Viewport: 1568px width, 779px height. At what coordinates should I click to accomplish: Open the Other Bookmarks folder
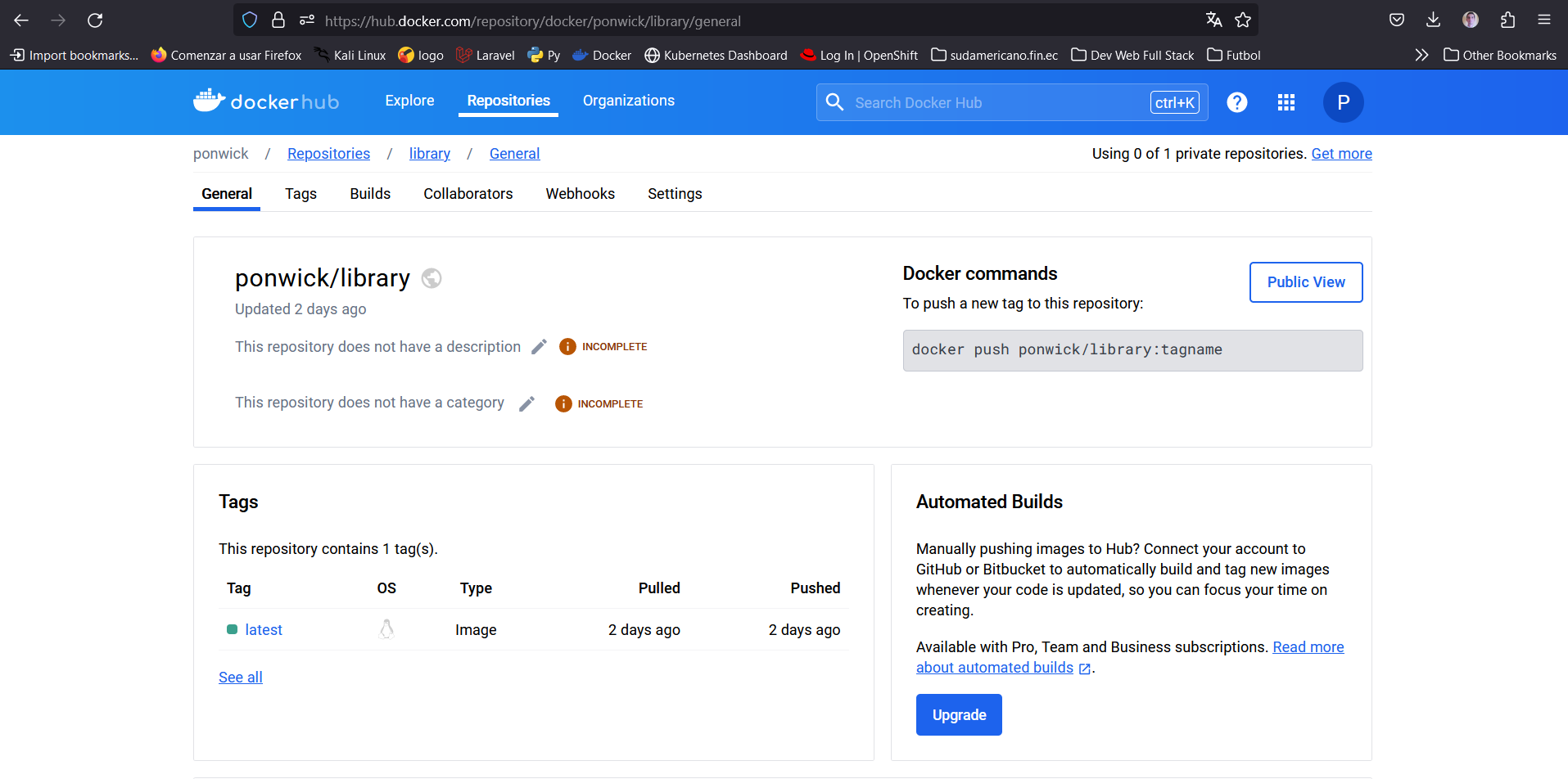[x=1500, y=55]
